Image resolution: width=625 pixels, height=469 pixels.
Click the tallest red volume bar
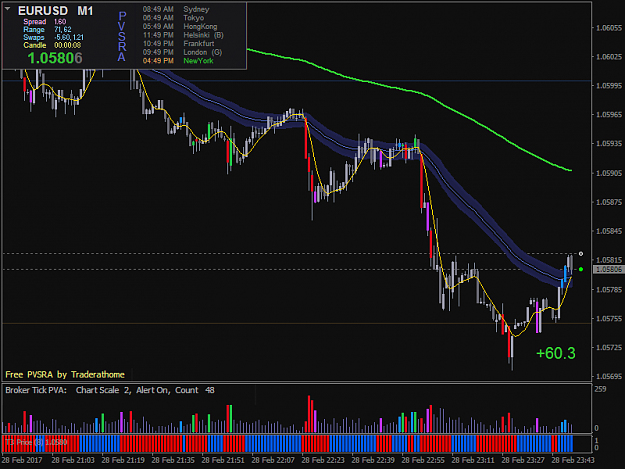[309, 414]
